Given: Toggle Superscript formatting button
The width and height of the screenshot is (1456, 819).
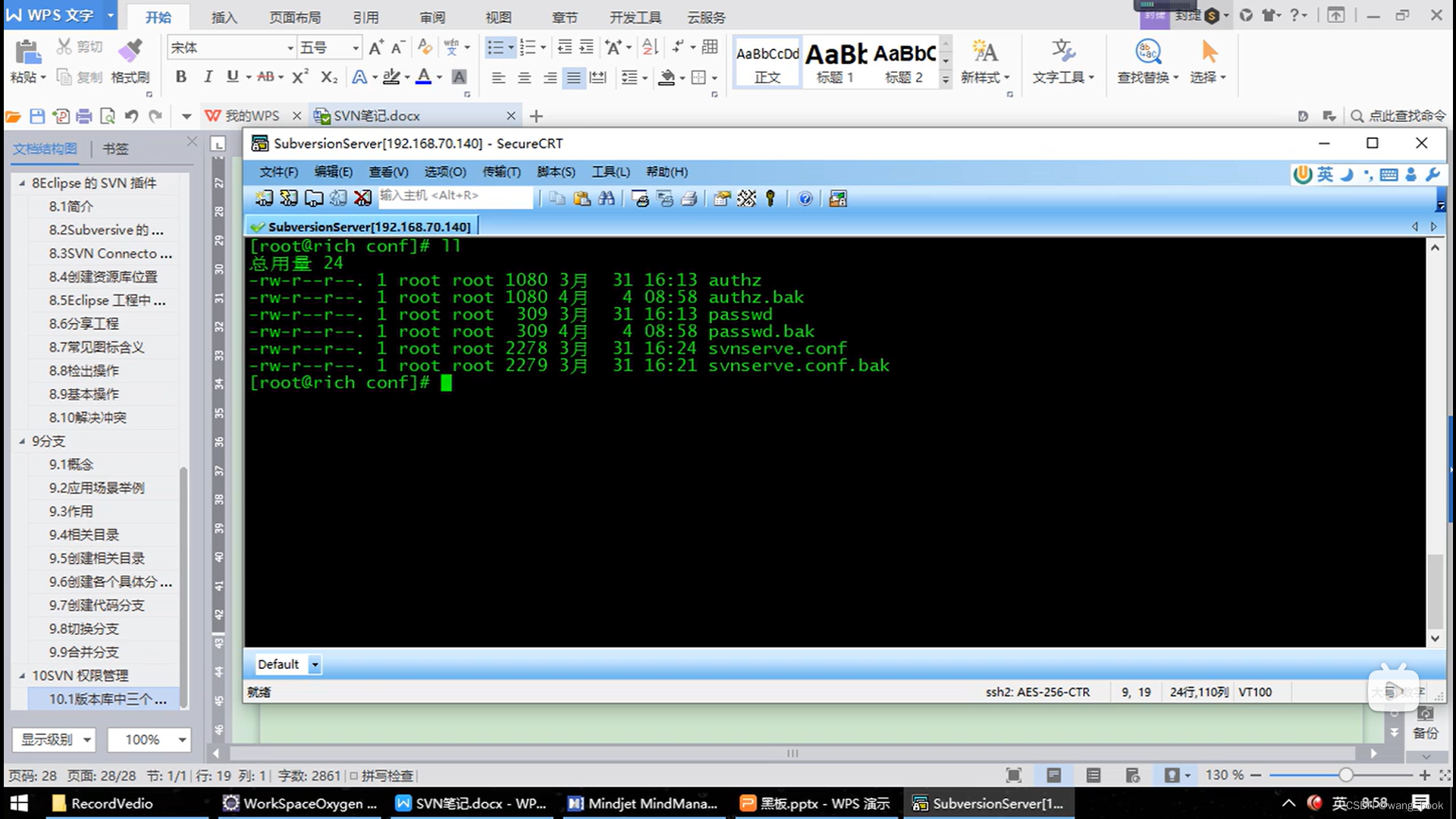Looking at the screenshot, I should 300,77.
